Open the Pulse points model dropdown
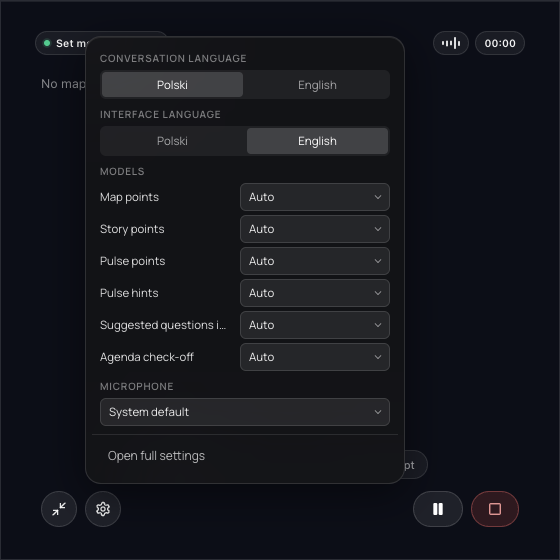The height and width of the screenshot is (560, 560). point(315,261)
